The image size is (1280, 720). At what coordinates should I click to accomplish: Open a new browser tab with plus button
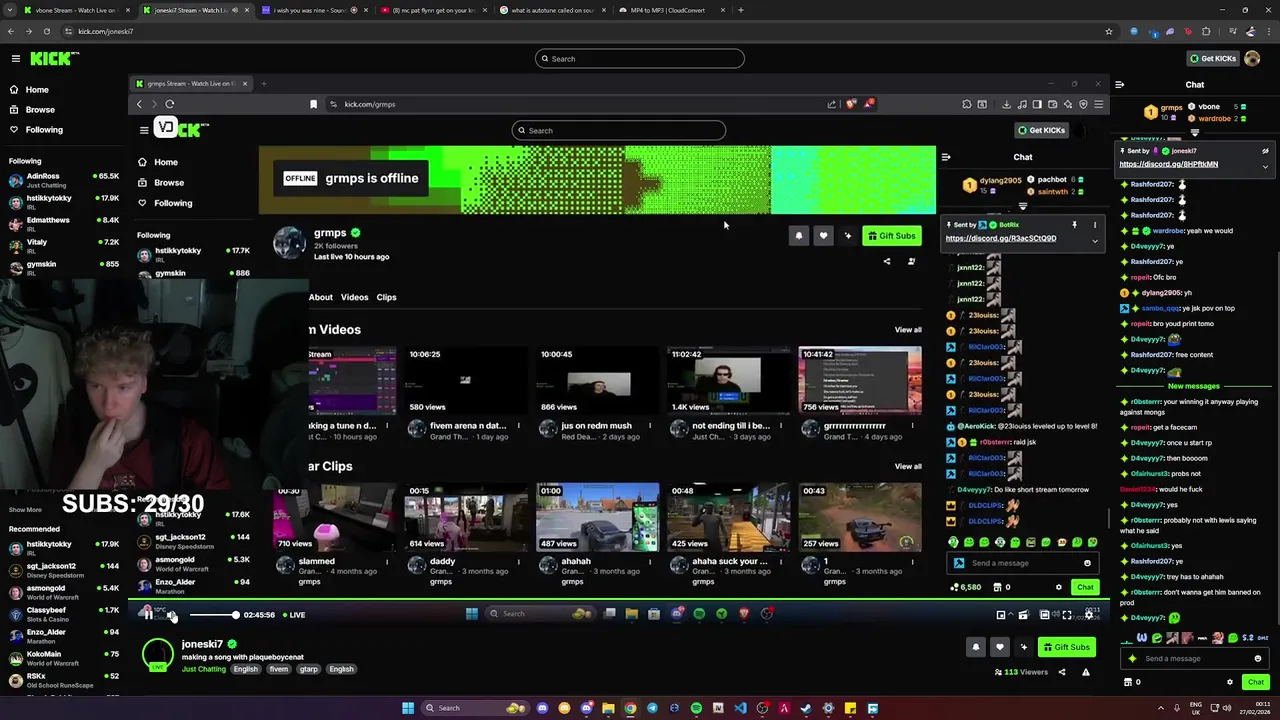pyautogui.click(x=740, y=10)
